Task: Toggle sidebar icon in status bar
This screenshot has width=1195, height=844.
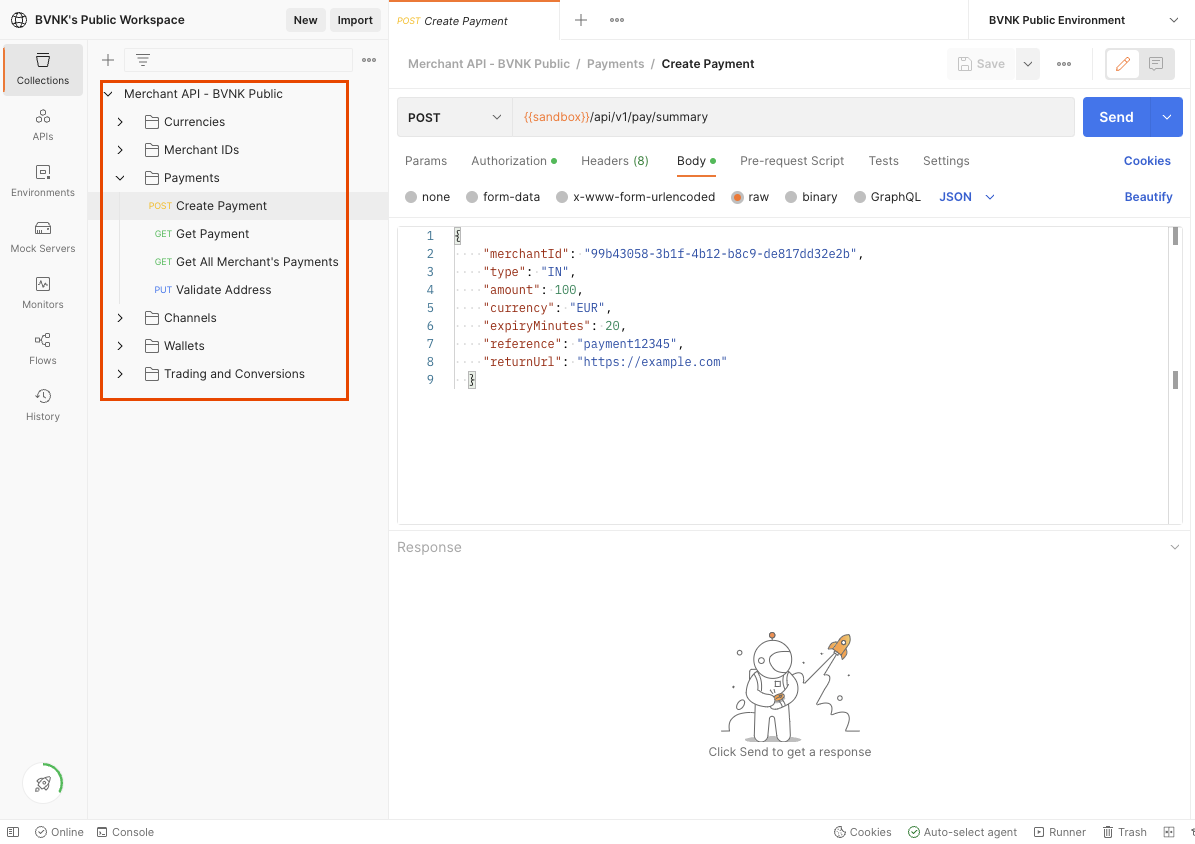Action: pyautogui.click(x=13, y=832)
